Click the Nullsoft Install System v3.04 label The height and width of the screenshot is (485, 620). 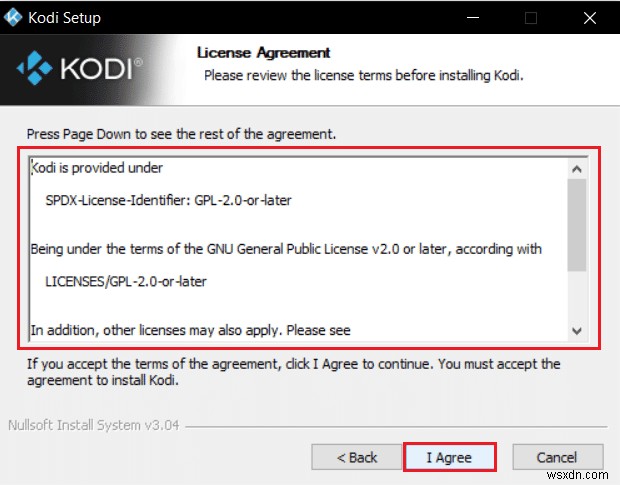[96, 423]
